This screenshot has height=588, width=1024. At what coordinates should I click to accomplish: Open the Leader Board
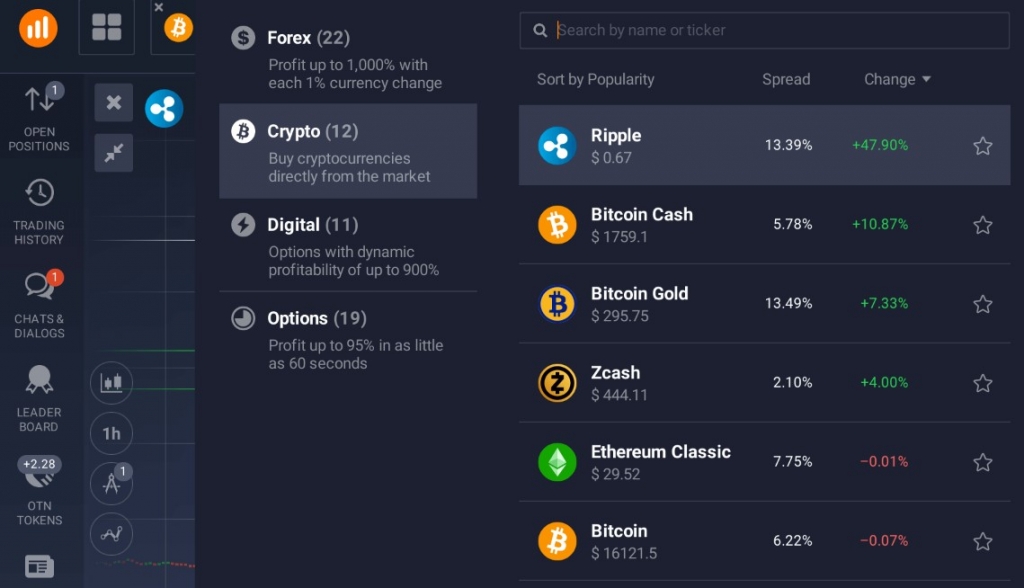click(39, 399)
